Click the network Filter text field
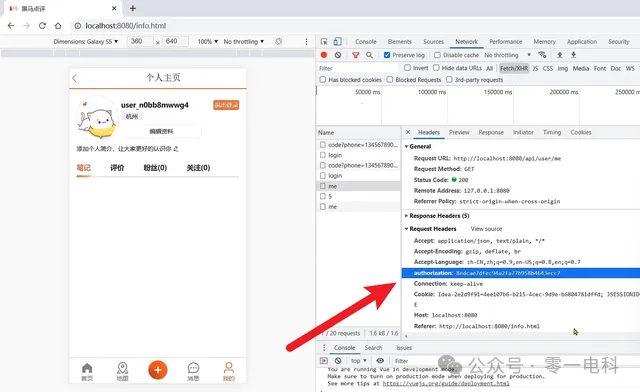The image size is (640, 392). (358, 68)
